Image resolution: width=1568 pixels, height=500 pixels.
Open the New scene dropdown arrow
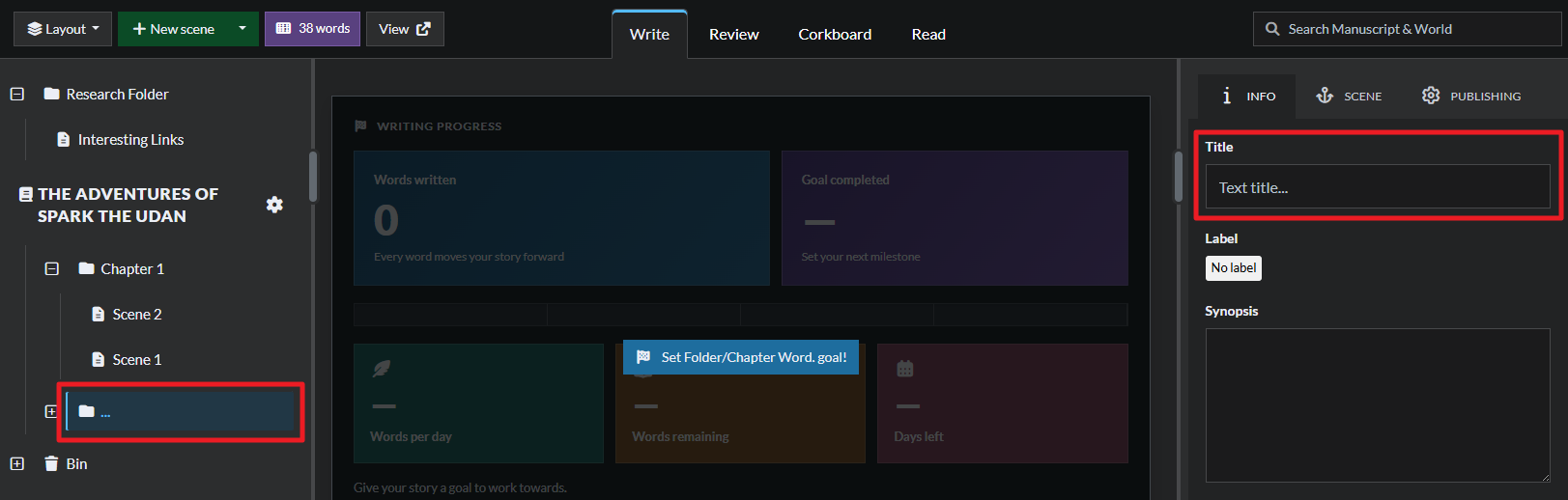click(x=242, y=29)
